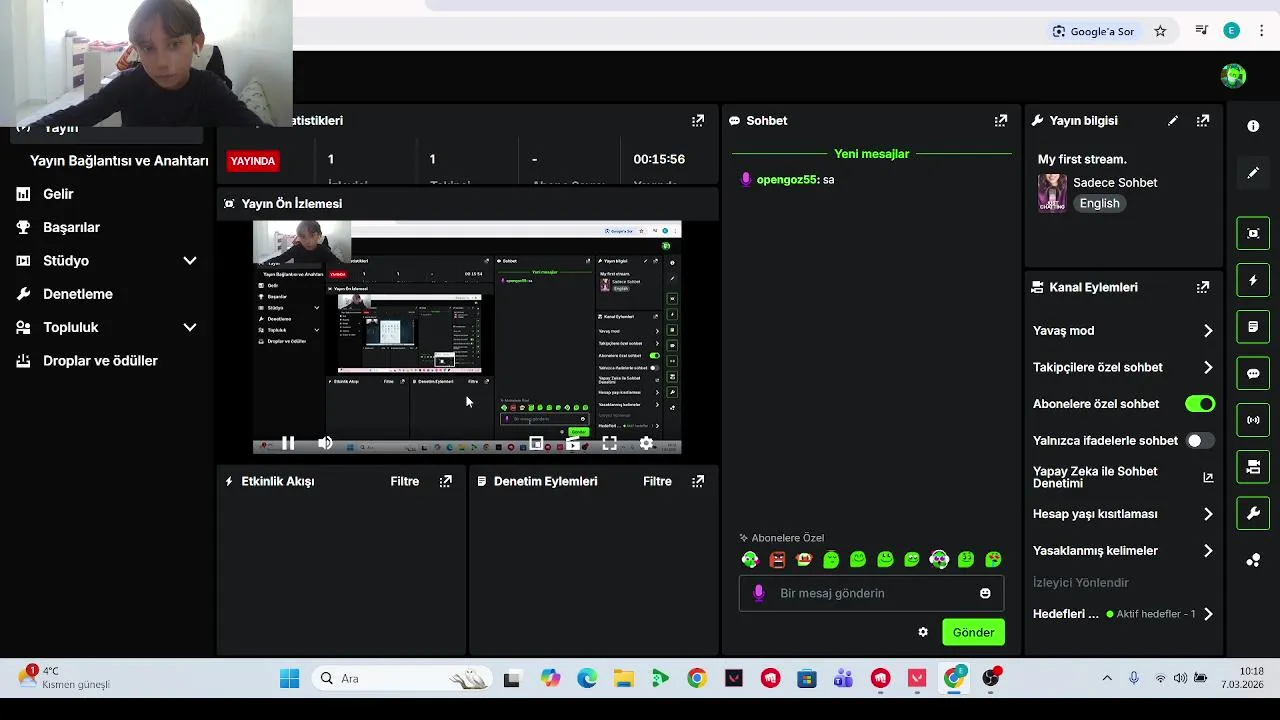Click the three-dots layout icon in right sidebar

(1253, 561)
